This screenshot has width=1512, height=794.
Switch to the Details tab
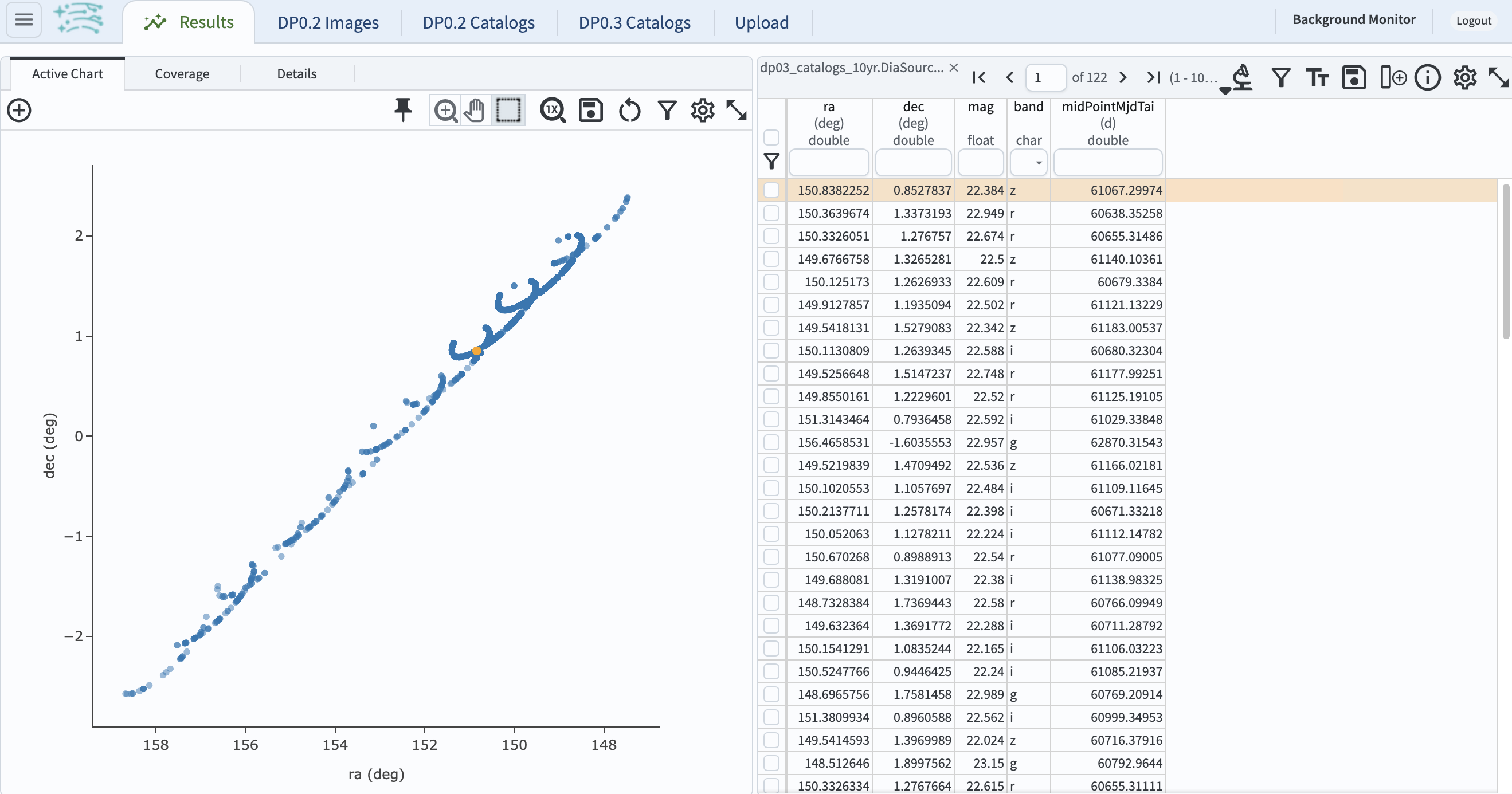click(x=296, y=74)
